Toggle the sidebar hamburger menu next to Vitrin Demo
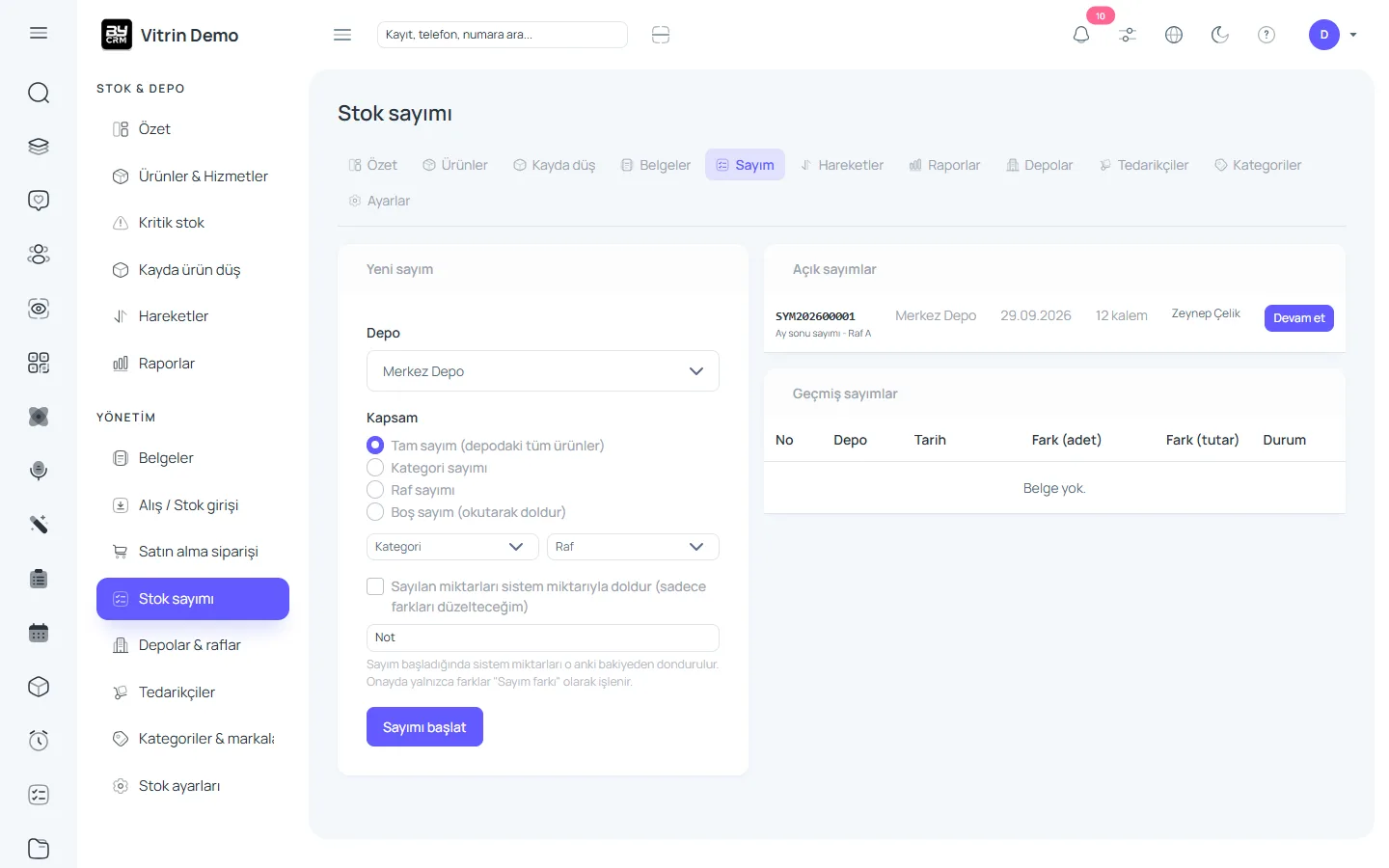Screen dimensions: 1389x868 (342, 35)
